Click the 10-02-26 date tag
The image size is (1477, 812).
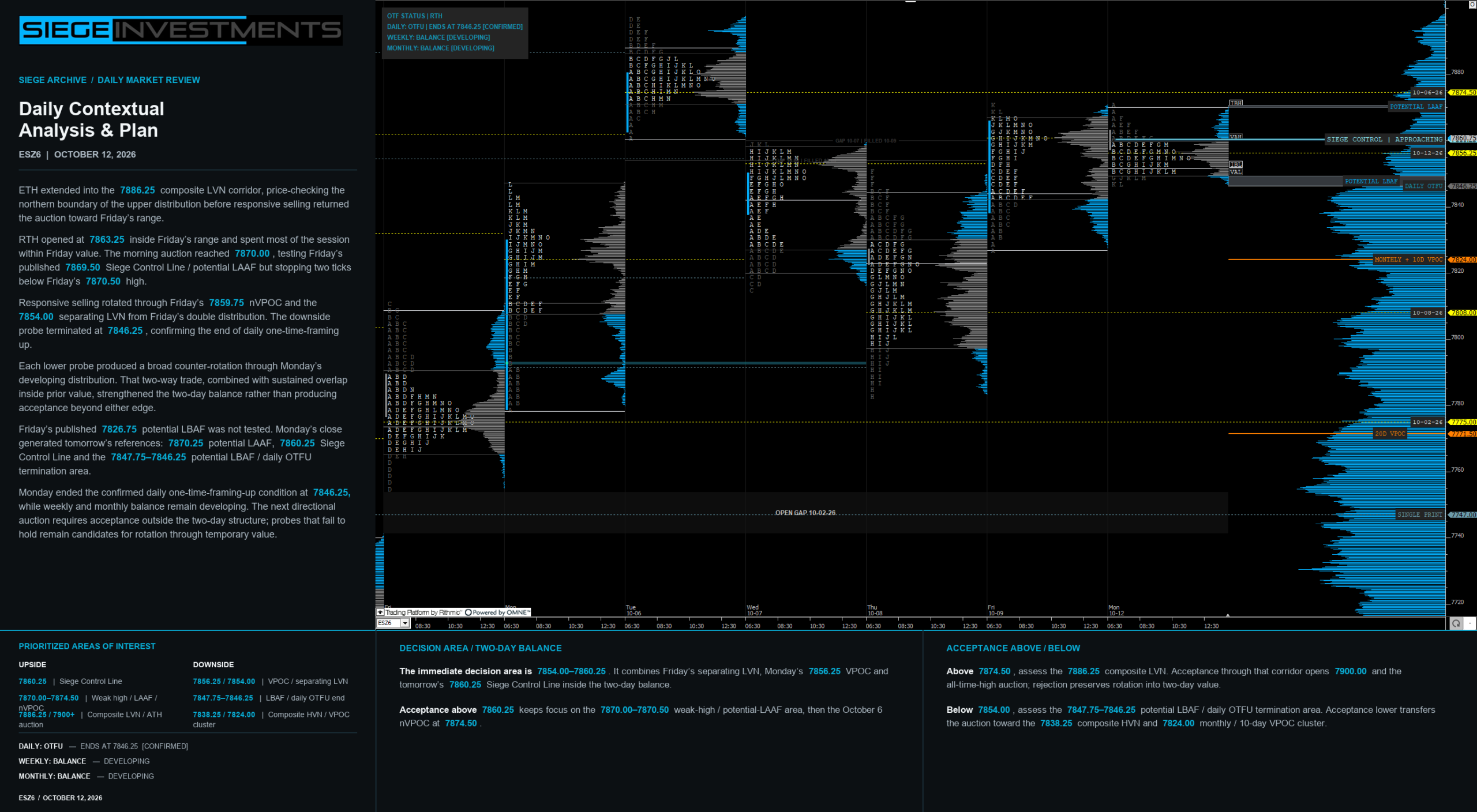pos(1427,422)
